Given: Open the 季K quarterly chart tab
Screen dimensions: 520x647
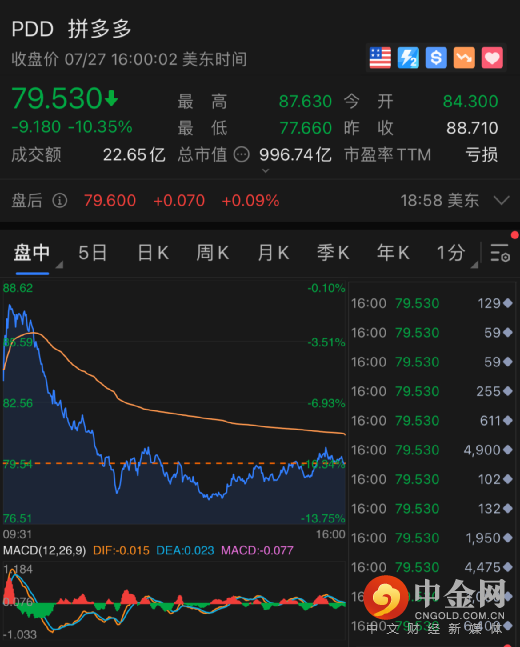Looking at the screenshot, I should pos(333,253).
